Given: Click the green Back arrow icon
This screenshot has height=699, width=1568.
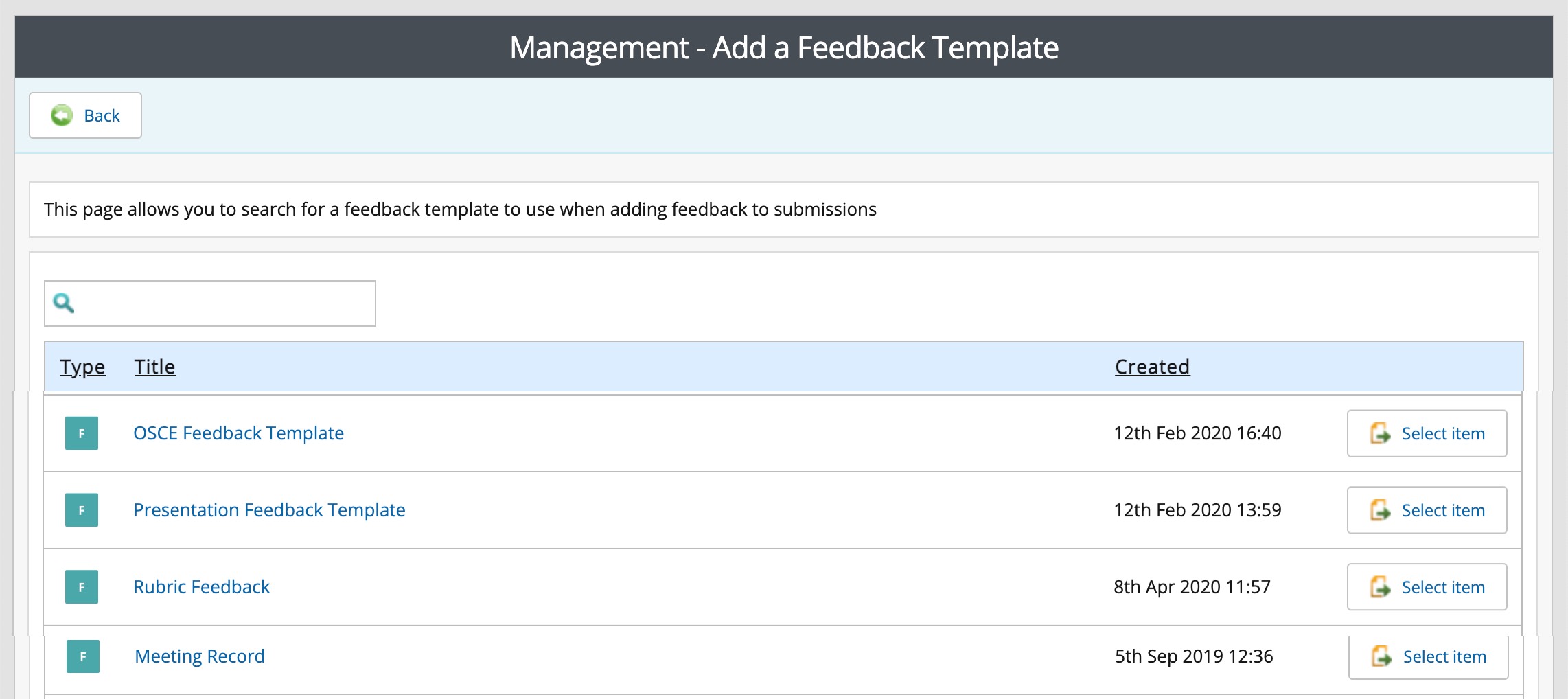Looking at the screenshot, I should [x=62, y=115].
